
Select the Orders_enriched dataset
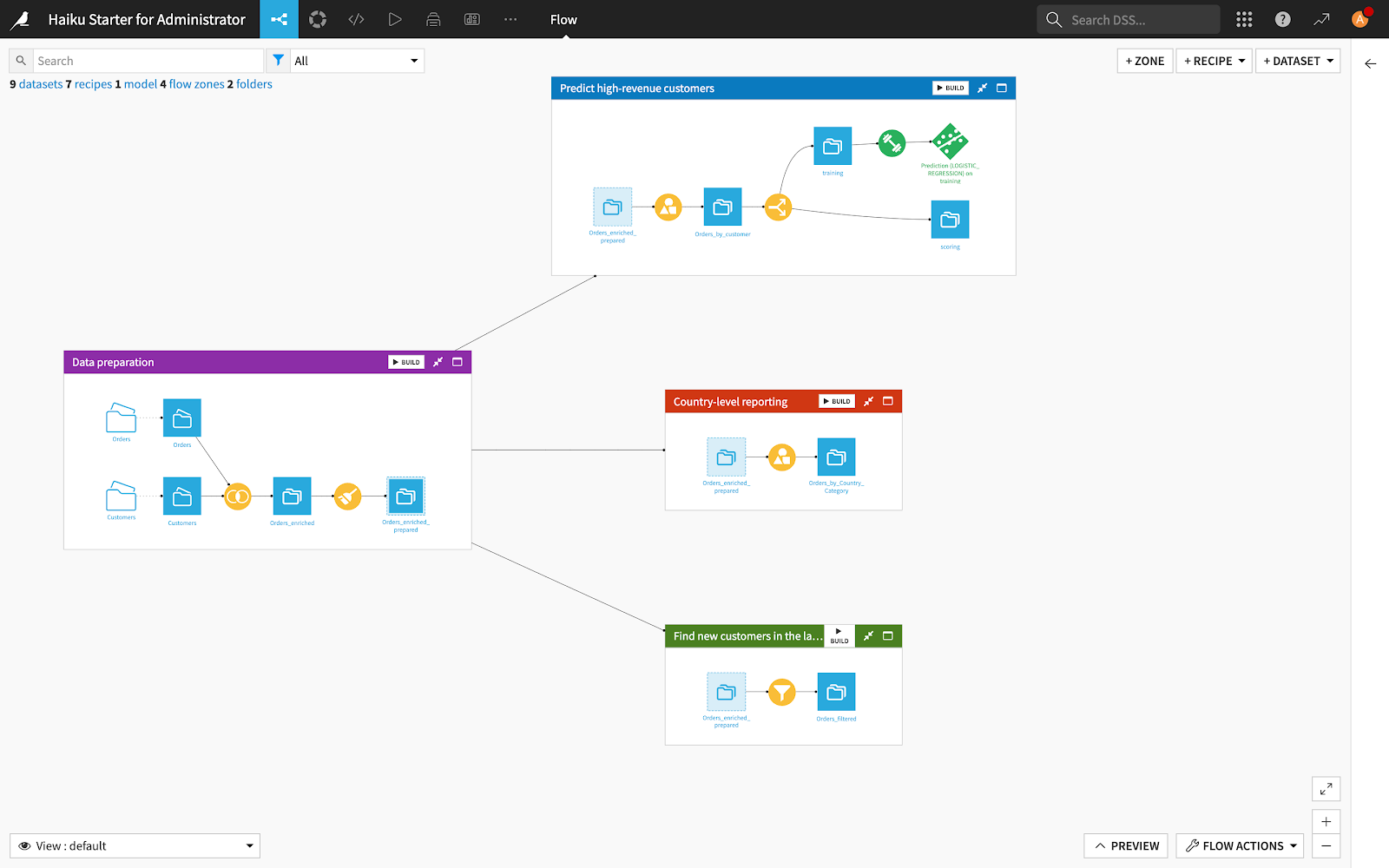[292, 496]
